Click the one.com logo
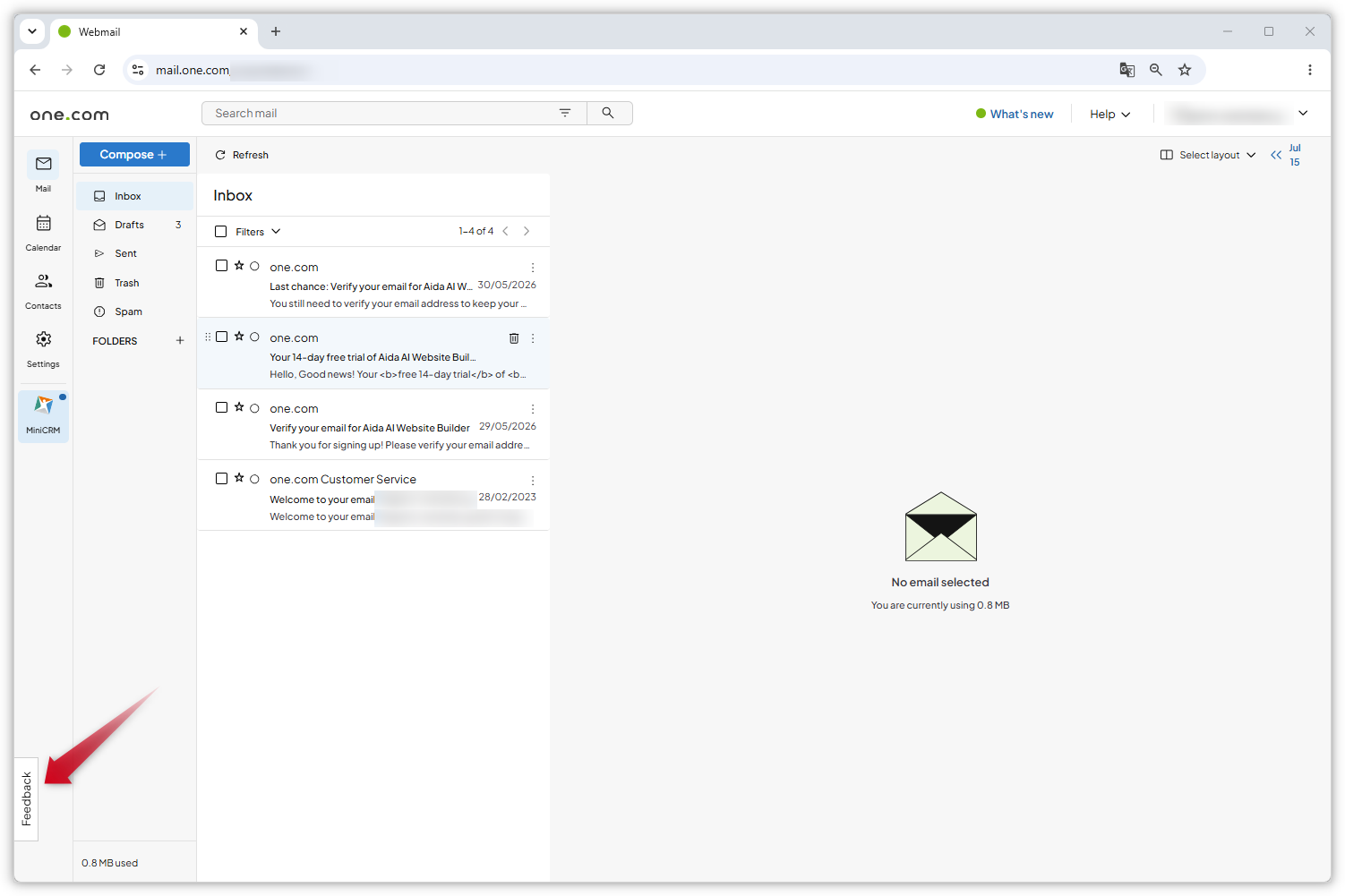Viewport: 1345px width, 896px height. [x=70, y=115]
